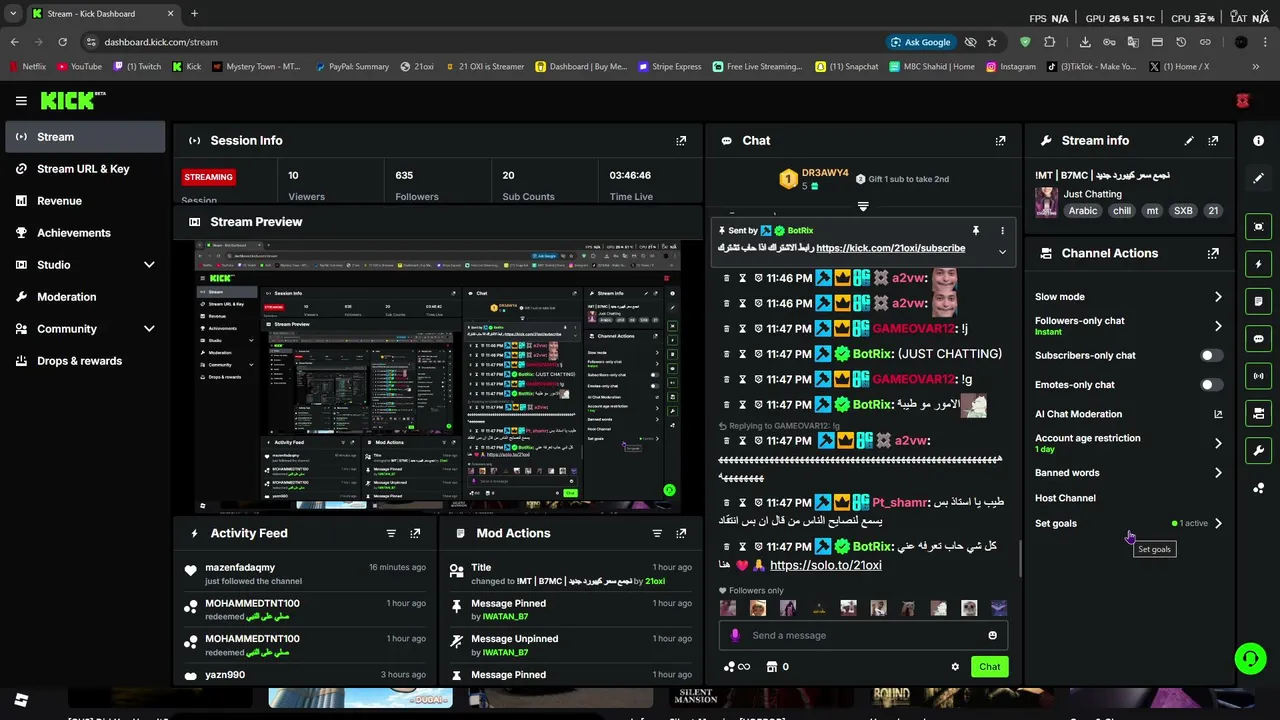Click the channel points icon in right sidebar
This screenshot has width=1280, height=720.
point(1259,488)
